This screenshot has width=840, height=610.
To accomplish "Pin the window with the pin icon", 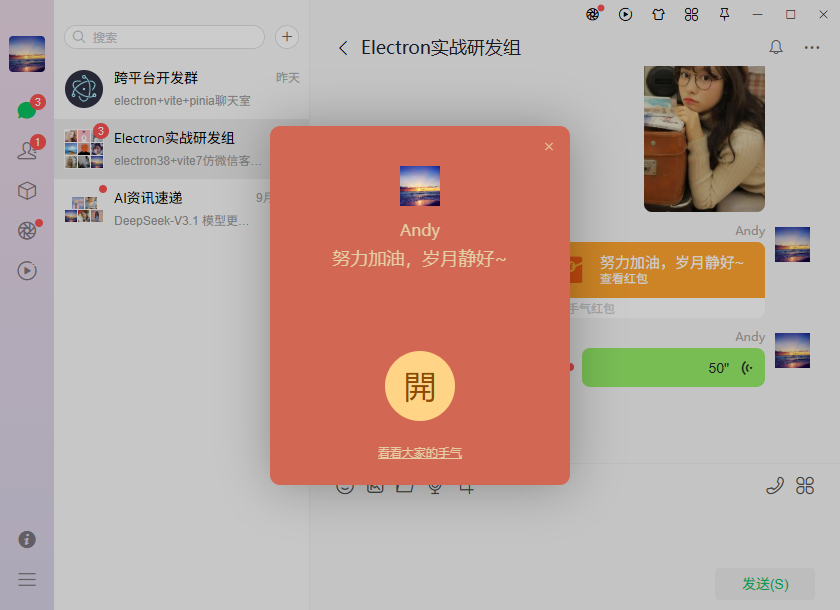I will (725, 16).
